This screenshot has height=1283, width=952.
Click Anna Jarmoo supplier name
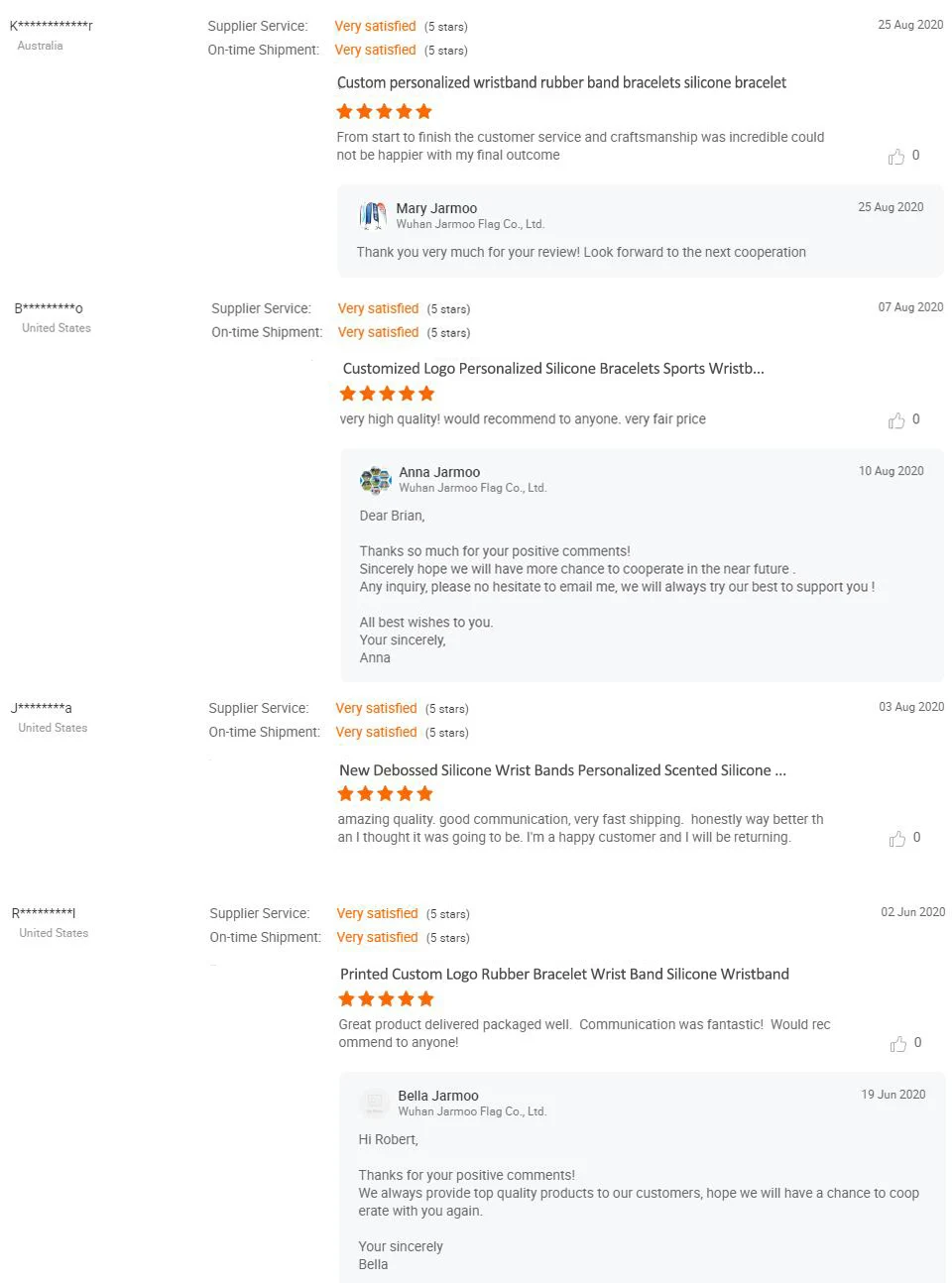[x=439, y=472]
